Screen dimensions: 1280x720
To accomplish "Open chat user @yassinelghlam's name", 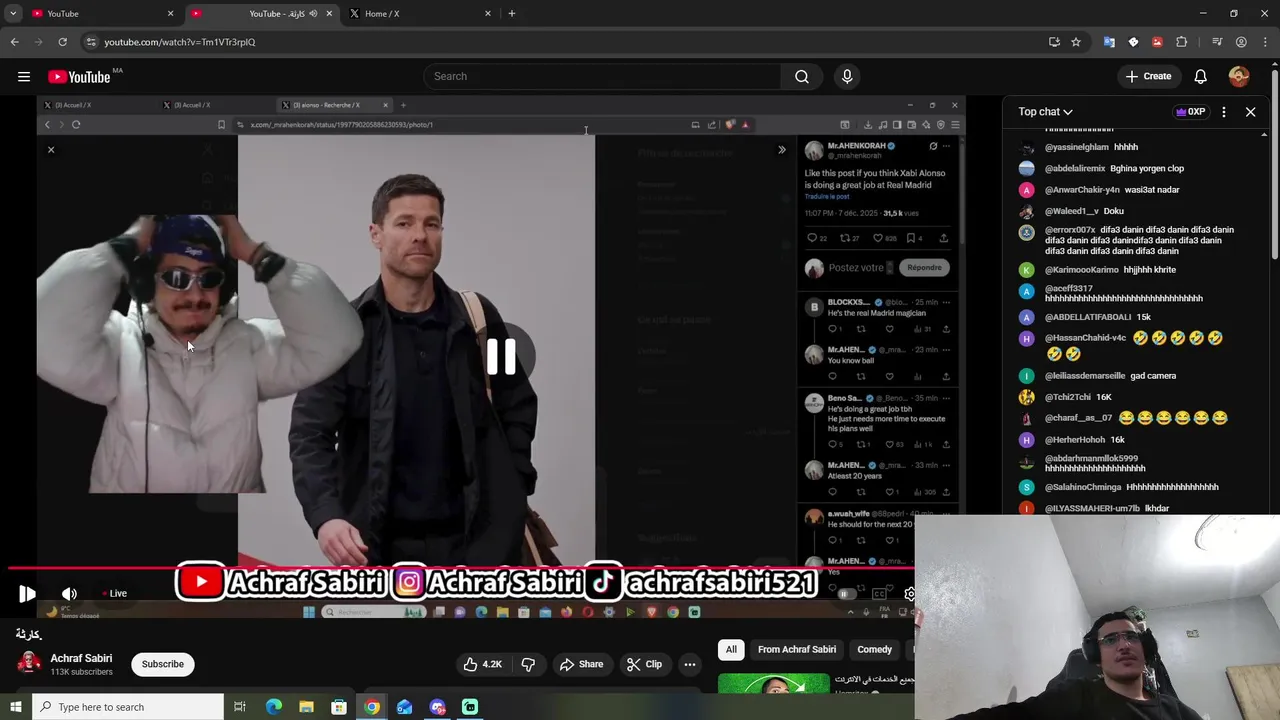I will coord(1077,147).
